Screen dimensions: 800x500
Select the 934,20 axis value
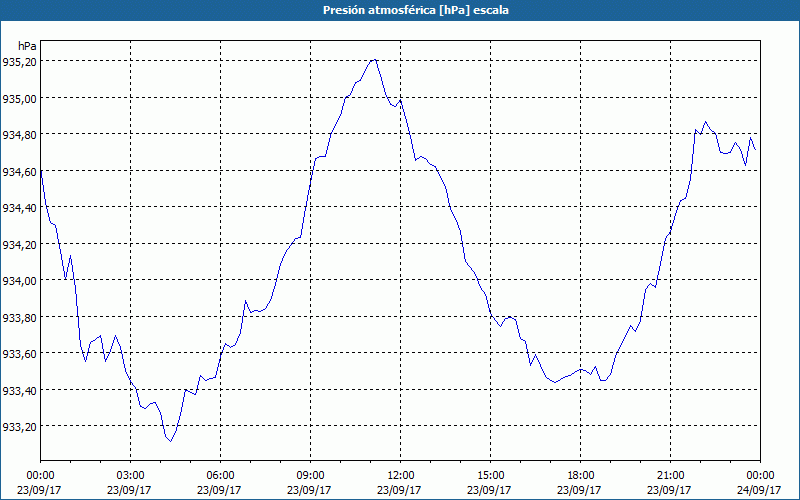[x=19, y=245]
